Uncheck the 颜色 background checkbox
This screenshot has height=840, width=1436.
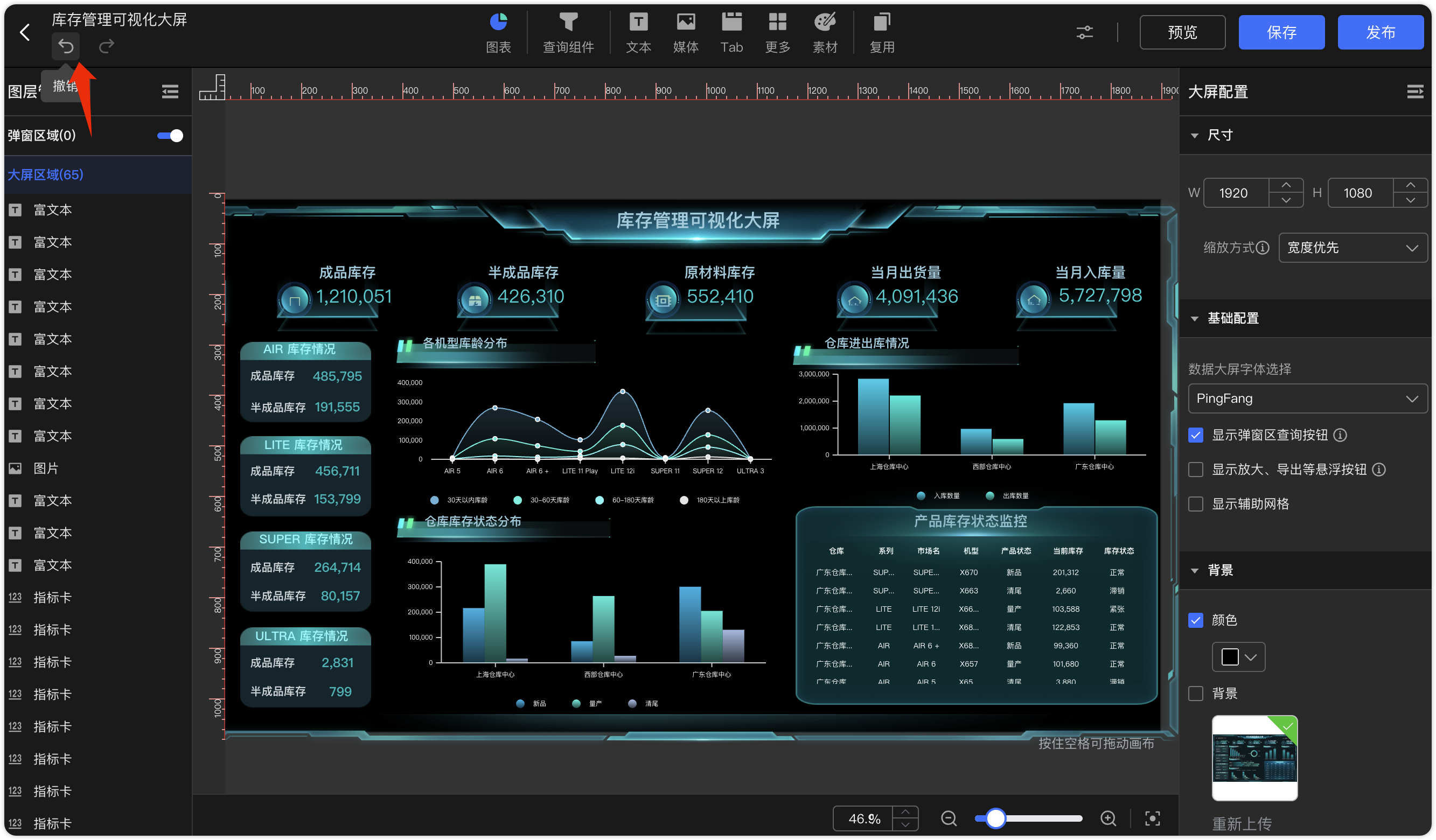coord(1196,620)
